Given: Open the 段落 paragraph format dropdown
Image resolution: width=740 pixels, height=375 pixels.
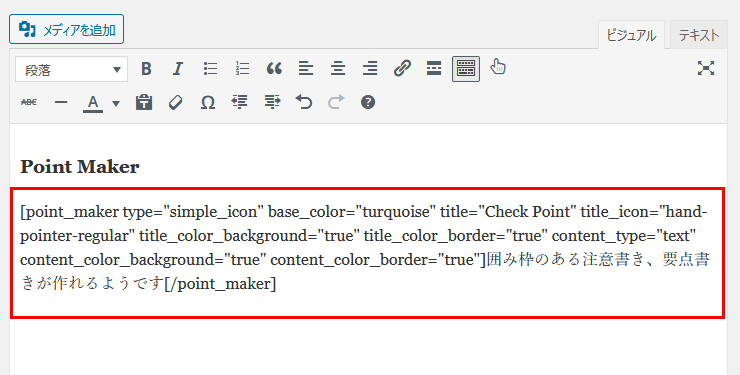Looking at the screenshot, I should (x=71, y=69).
